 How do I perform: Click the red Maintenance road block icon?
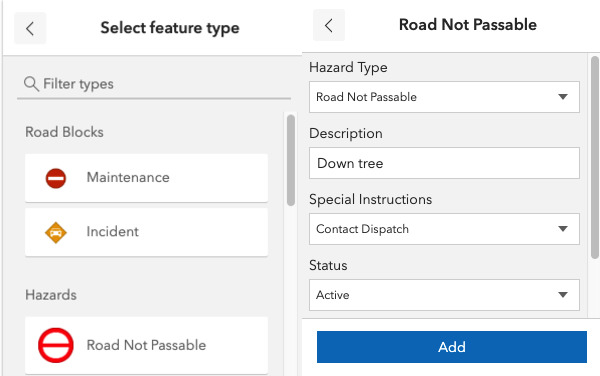56,178
